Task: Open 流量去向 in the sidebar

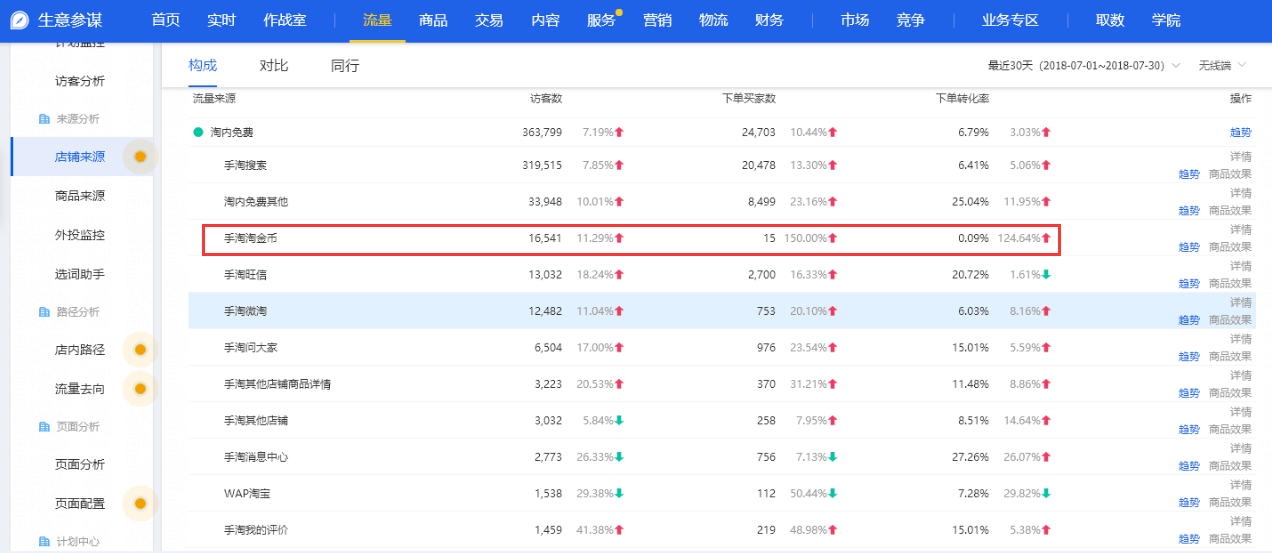Action: (80, 389)
